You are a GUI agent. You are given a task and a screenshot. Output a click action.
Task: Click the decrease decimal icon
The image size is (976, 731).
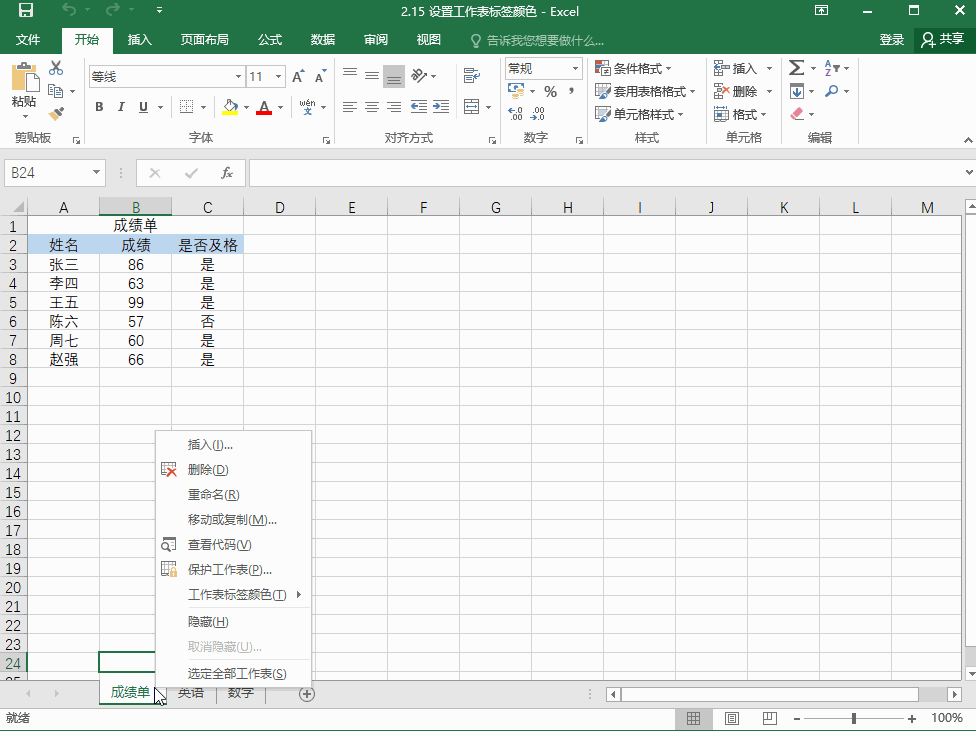pos(538,113)
